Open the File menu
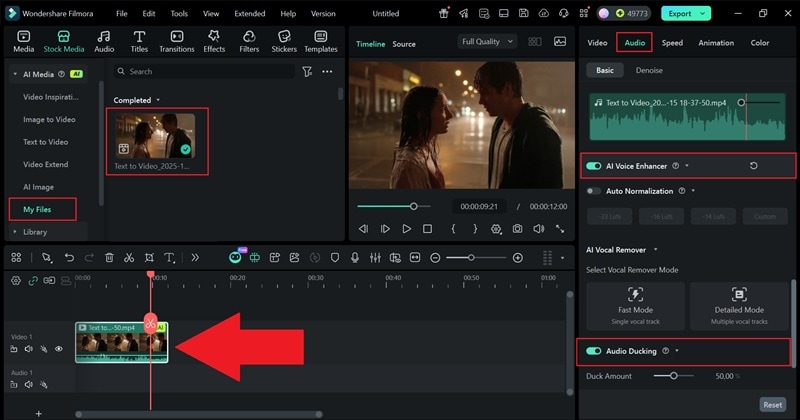Screen dimensions: 800x420 (x=121, y=14)
